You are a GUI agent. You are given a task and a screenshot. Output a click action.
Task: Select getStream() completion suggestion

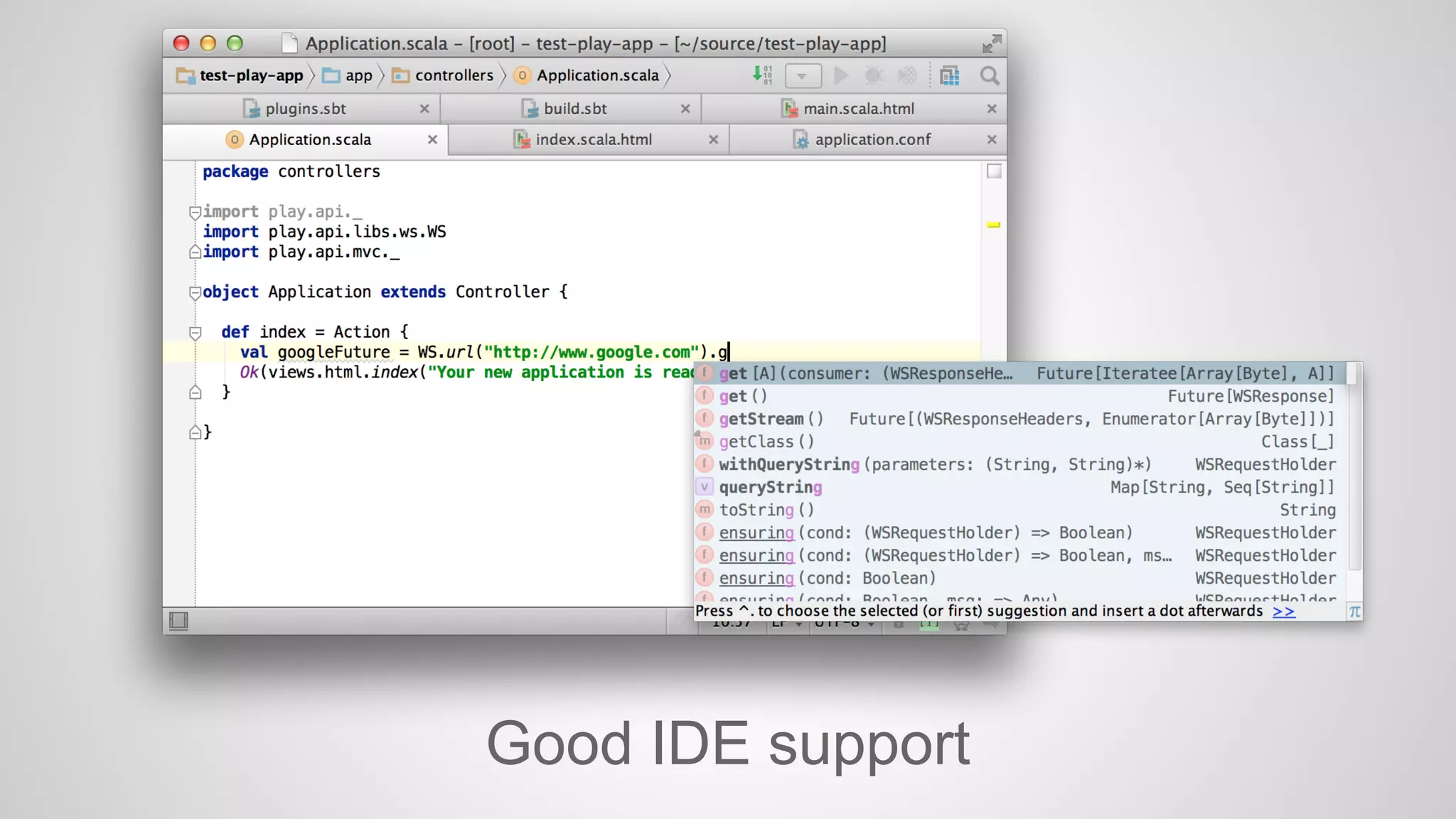(771, 419)
